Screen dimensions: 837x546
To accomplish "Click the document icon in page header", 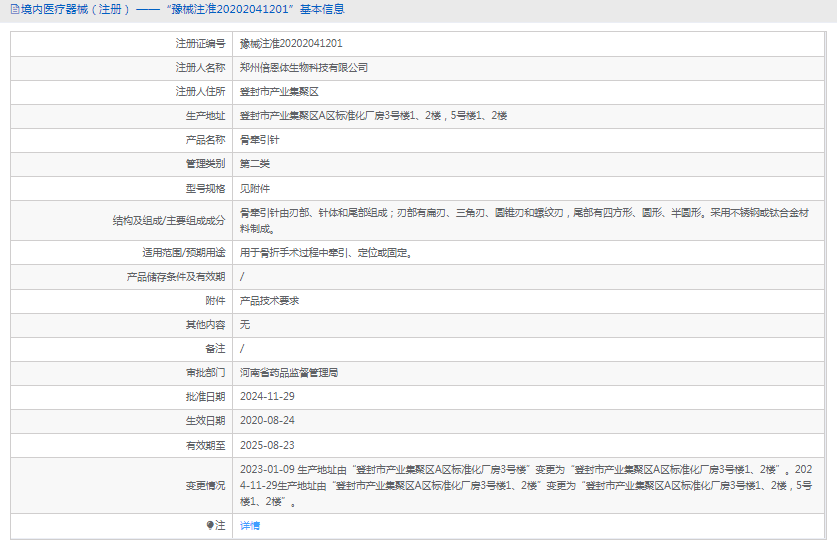I will pos(15,9).
